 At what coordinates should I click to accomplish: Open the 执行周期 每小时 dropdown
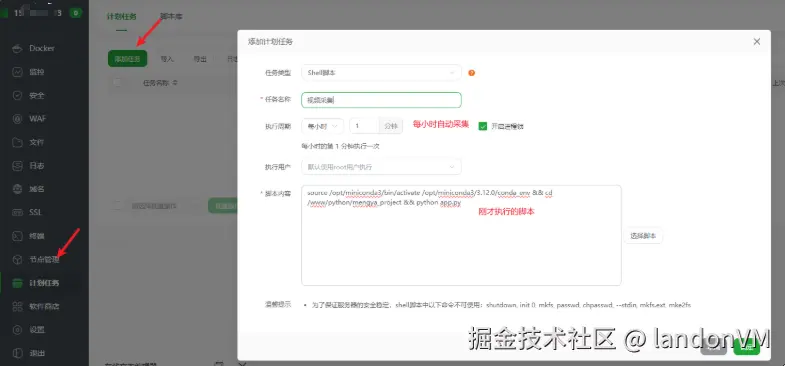point(322,126)
